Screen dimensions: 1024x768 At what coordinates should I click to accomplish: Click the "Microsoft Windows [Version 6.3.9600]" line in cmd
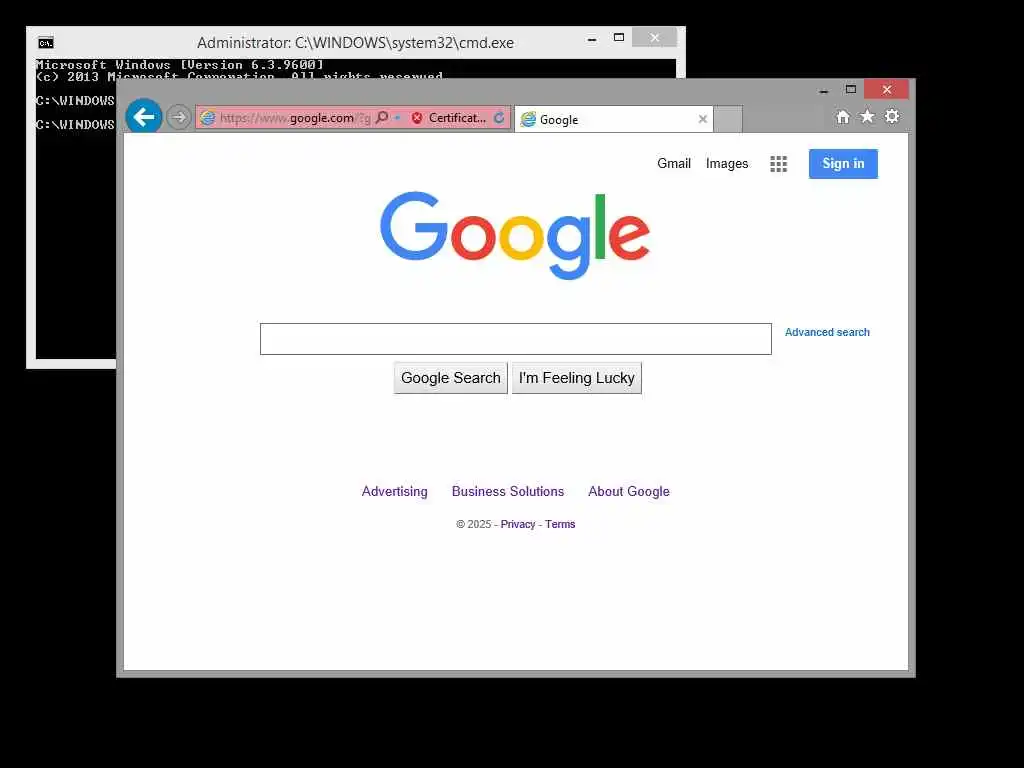click(180, 65)
